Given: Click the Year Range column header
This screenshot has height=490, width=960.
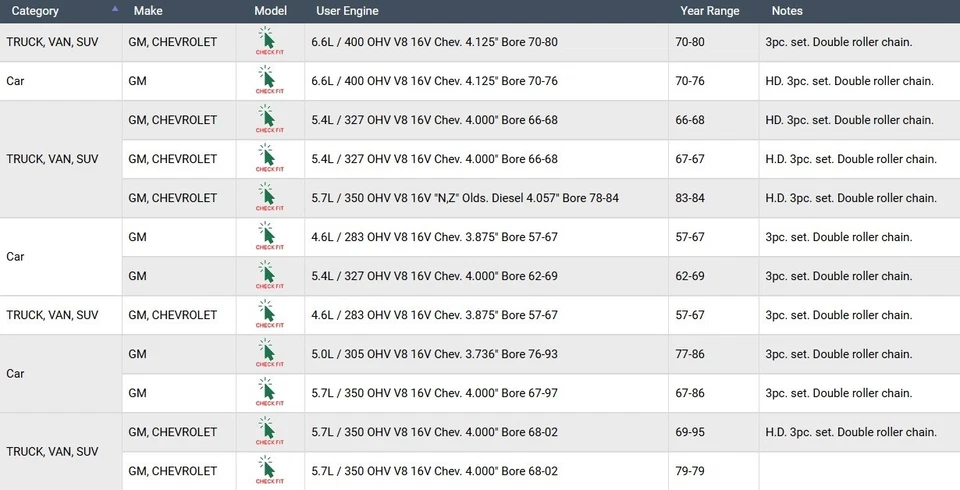Looking at the screenshot, I should click(709, 11).
